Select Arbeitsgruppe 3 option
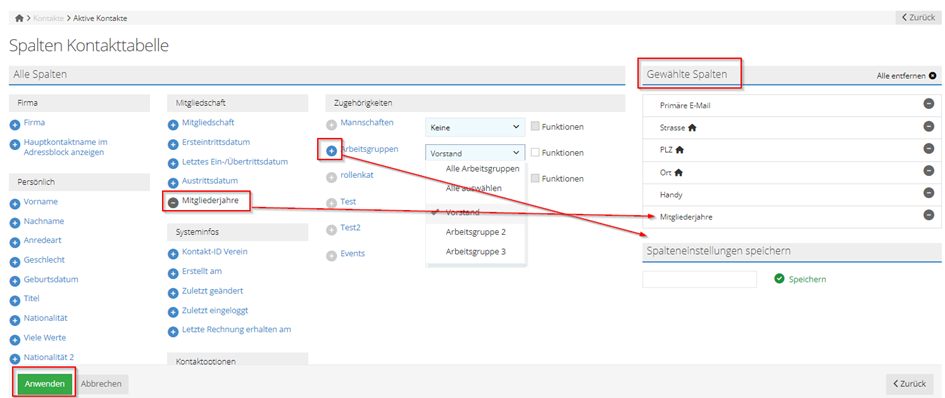 pos(476,251)
